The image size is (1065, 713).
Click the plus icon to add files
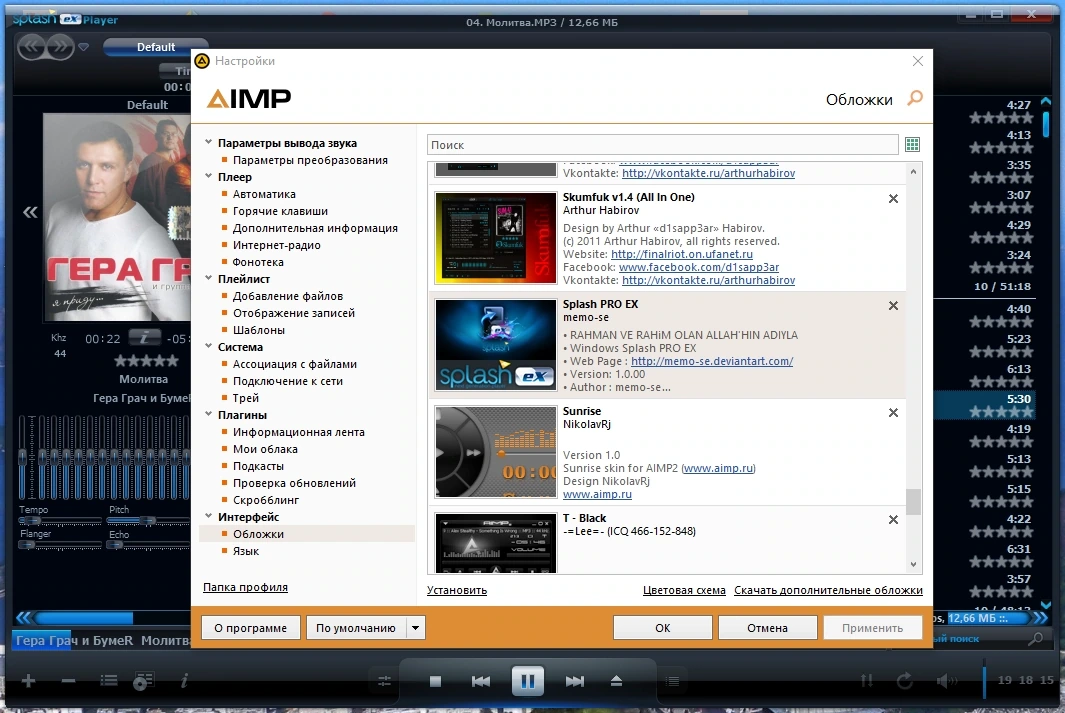click(29, 680)
